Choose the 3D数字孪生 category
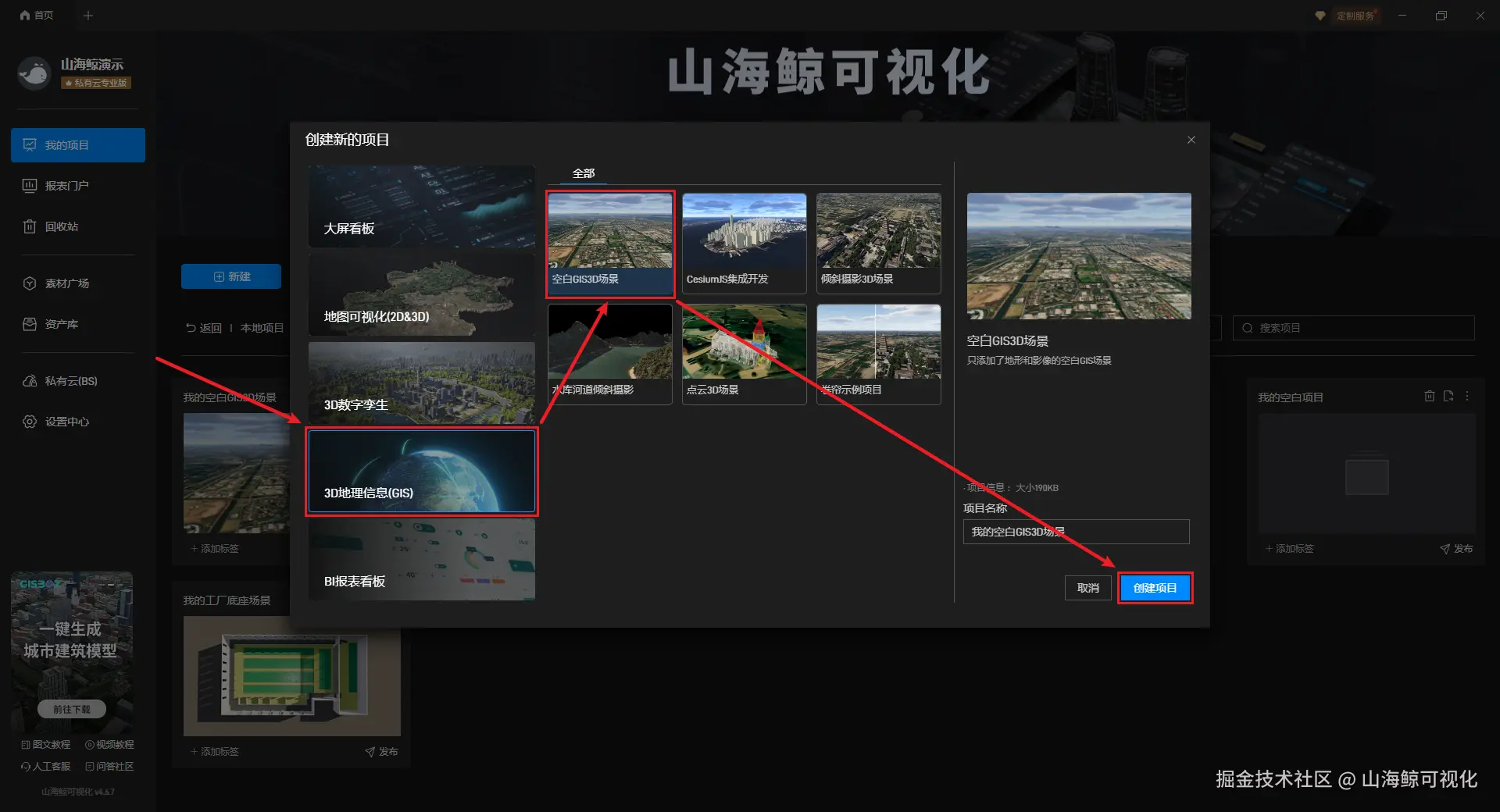 coord(422,383)
